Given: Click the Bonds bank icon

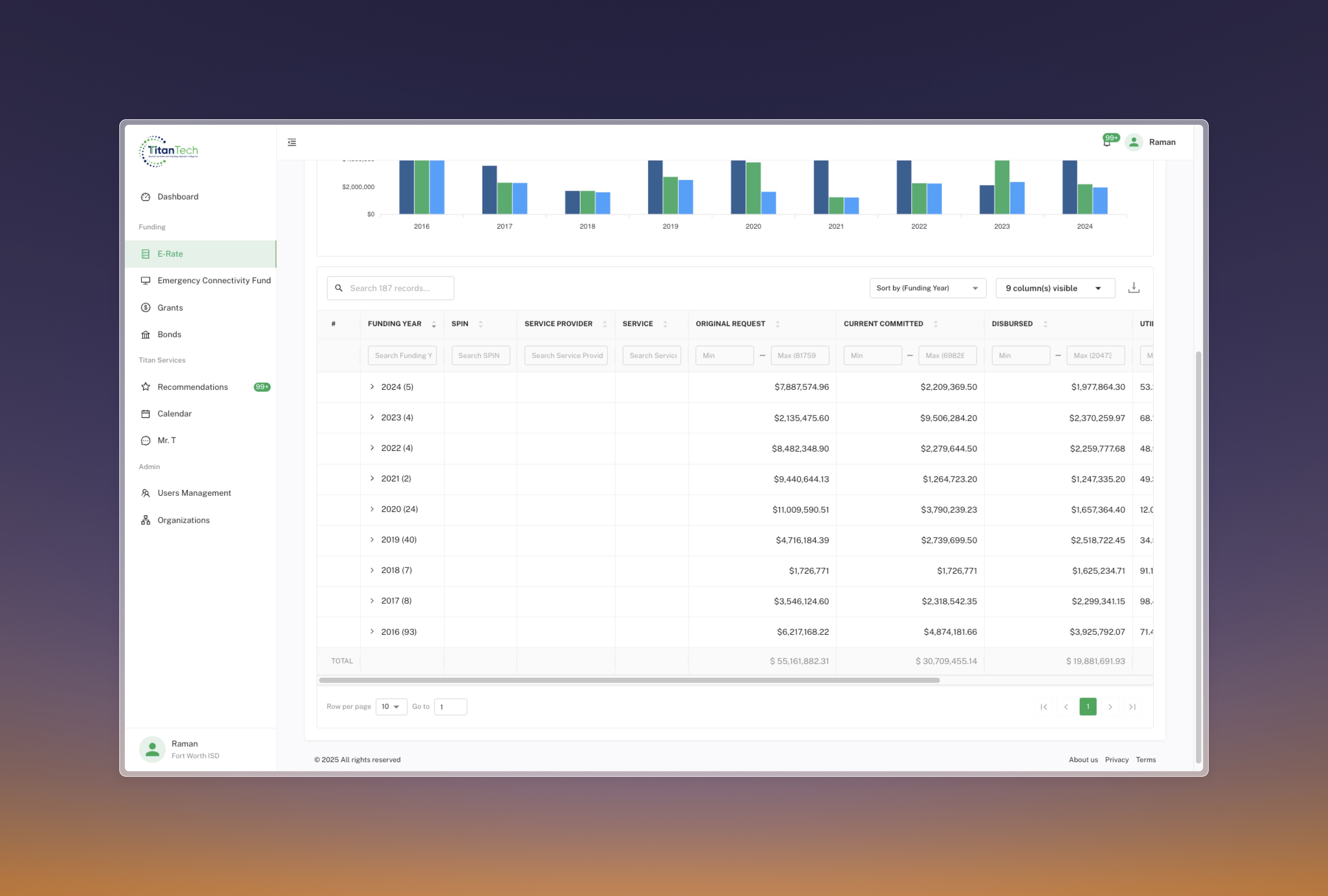Looking at the screenshot, I should pyautogui.click(x=146, y=334).
